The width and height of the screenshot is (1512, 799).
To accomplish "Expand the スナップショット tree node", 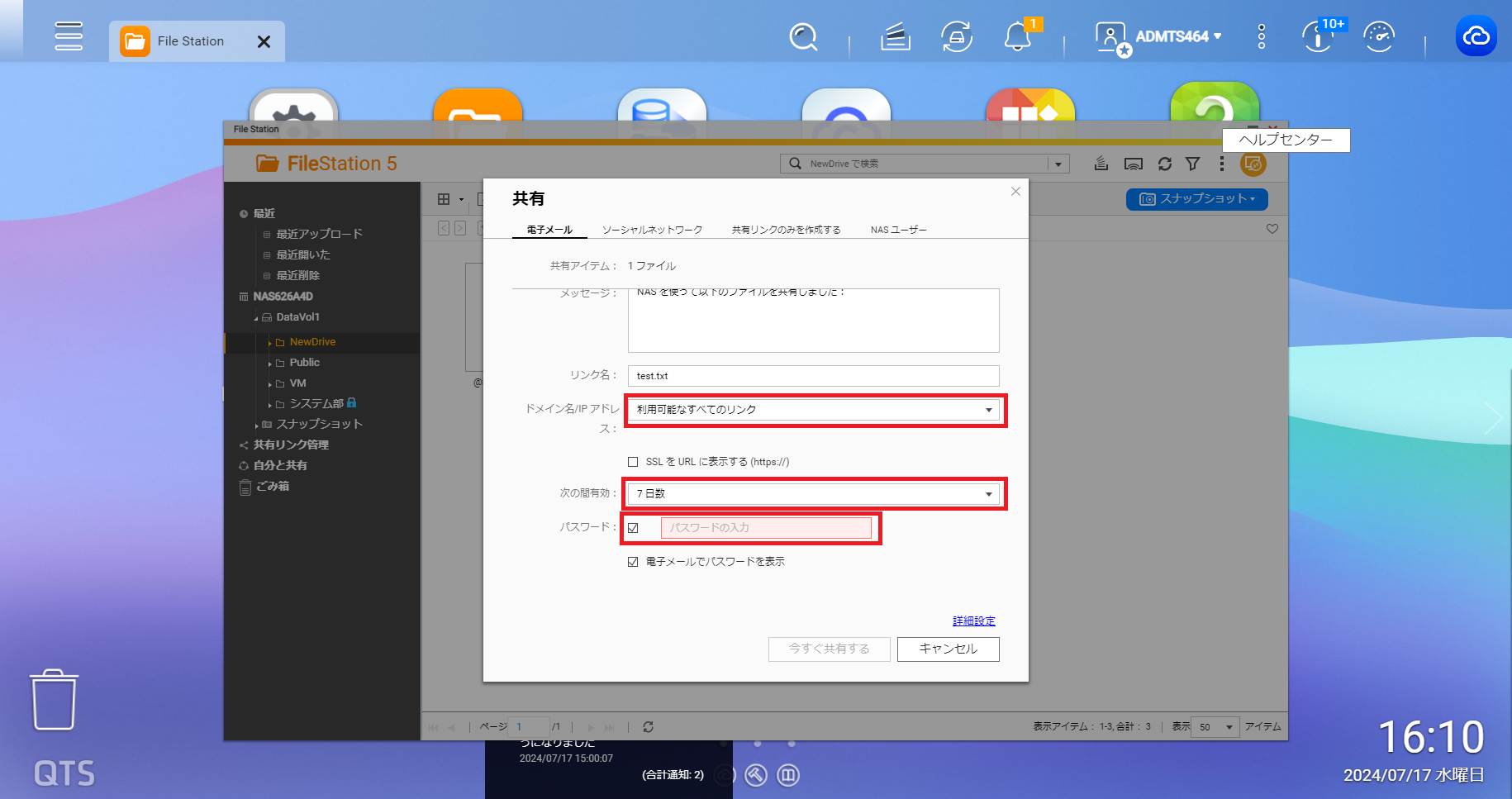I will tap(256, 426).
